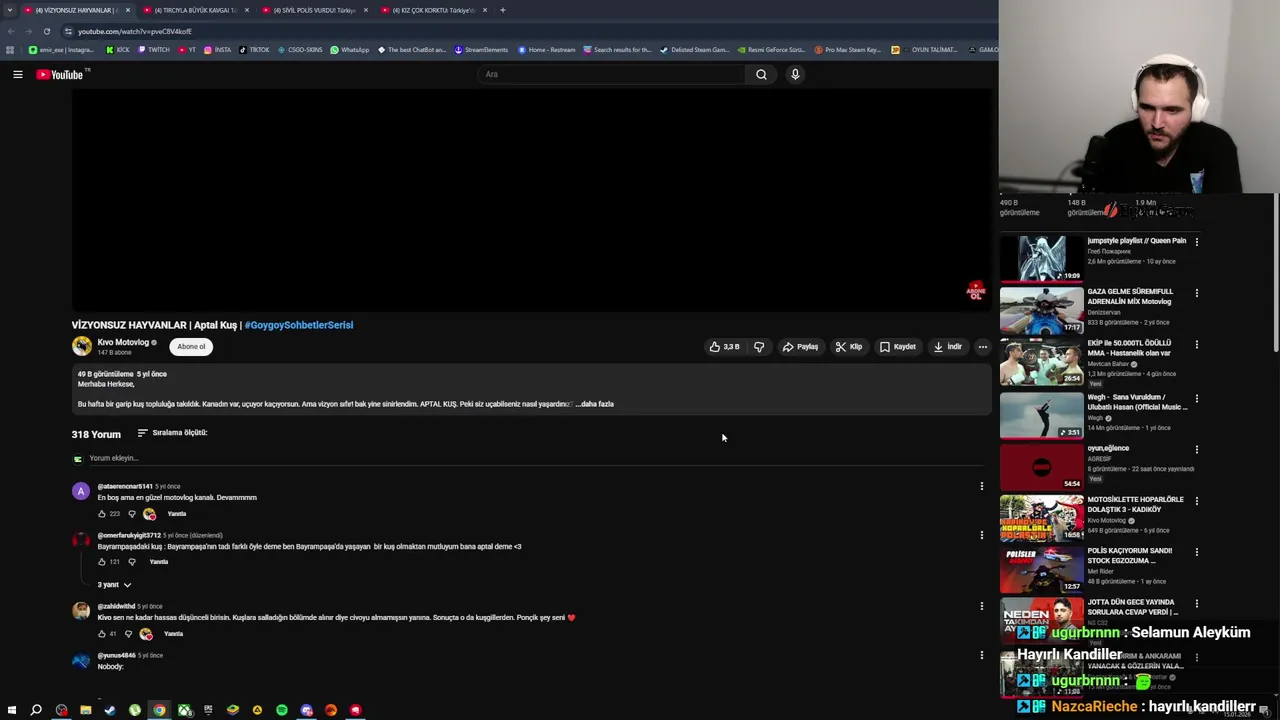The height and width of the screenshot is (720, 1280).
Task: Dislike the comment by @ataerencnar5141
Action: [131, 514]
